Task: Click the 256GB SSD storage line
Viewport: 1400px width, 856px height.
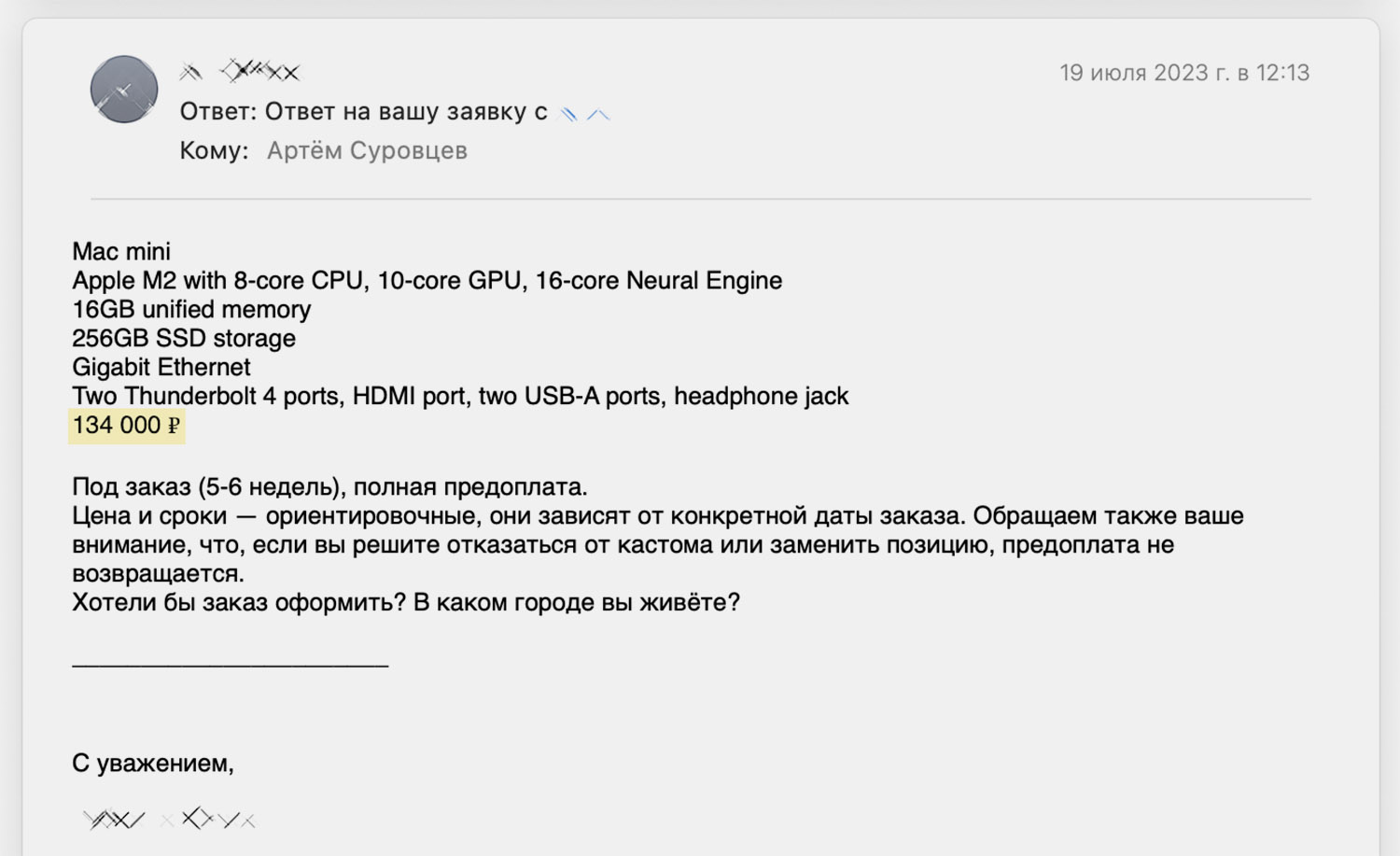Action: pyautogui.click(x=184, y=338)
